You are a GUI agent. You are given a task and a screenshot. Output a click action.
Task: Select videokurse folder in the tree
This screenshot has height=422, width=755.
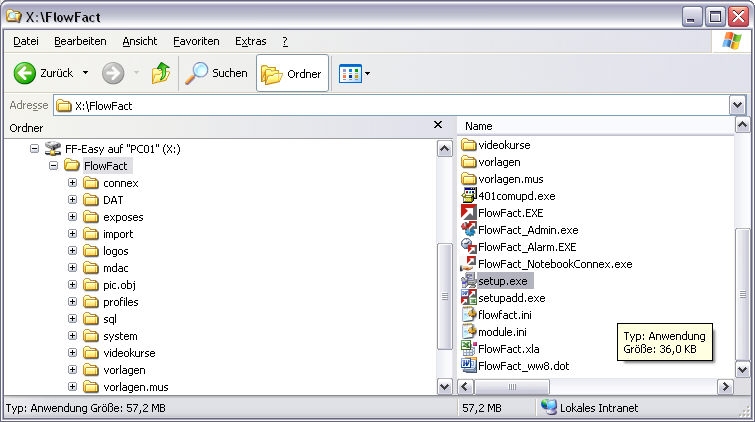coord(130,353)
